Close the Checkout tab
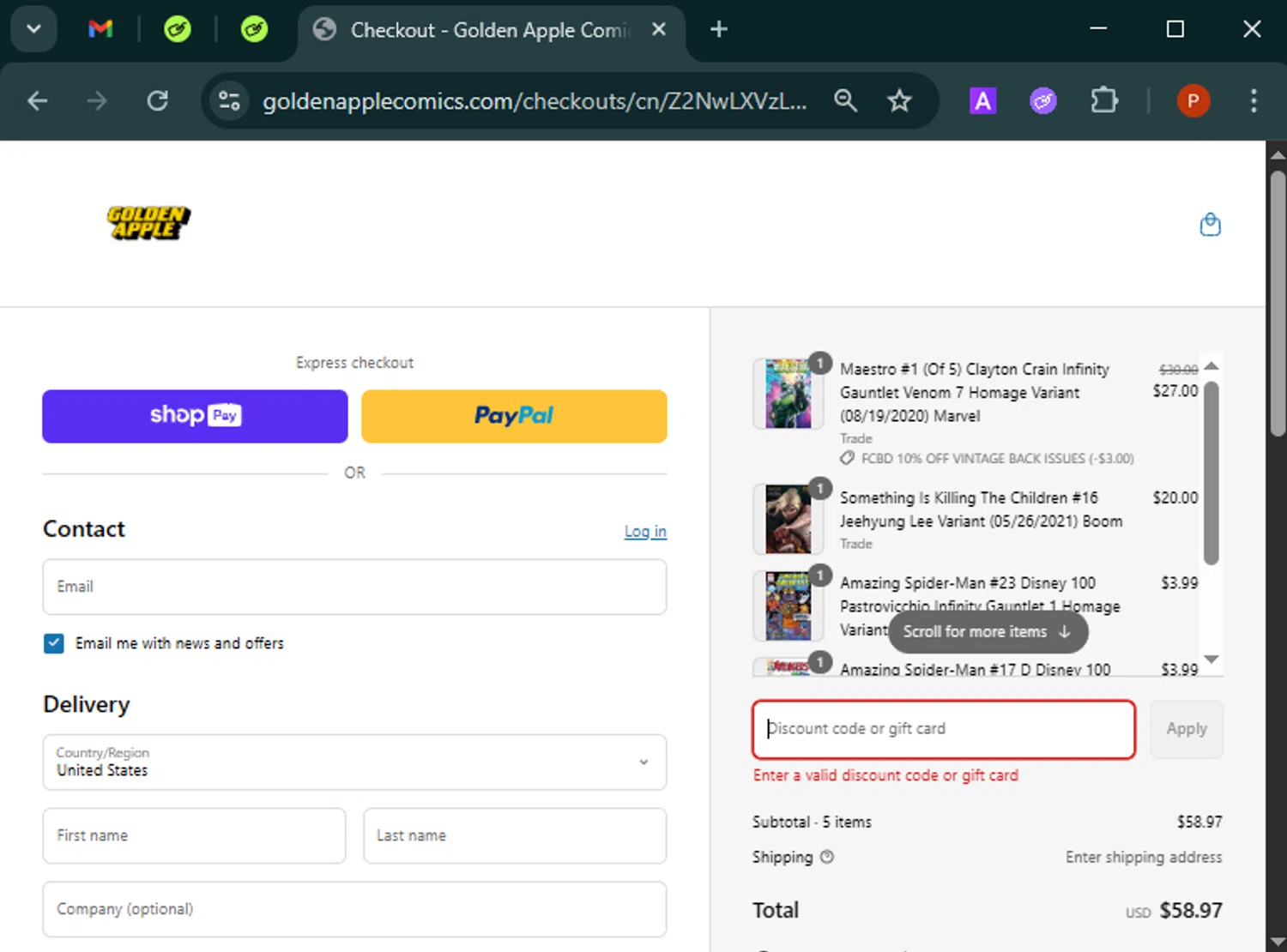The height and width of the screenshot is (952, 1287). tap(659, 29)
